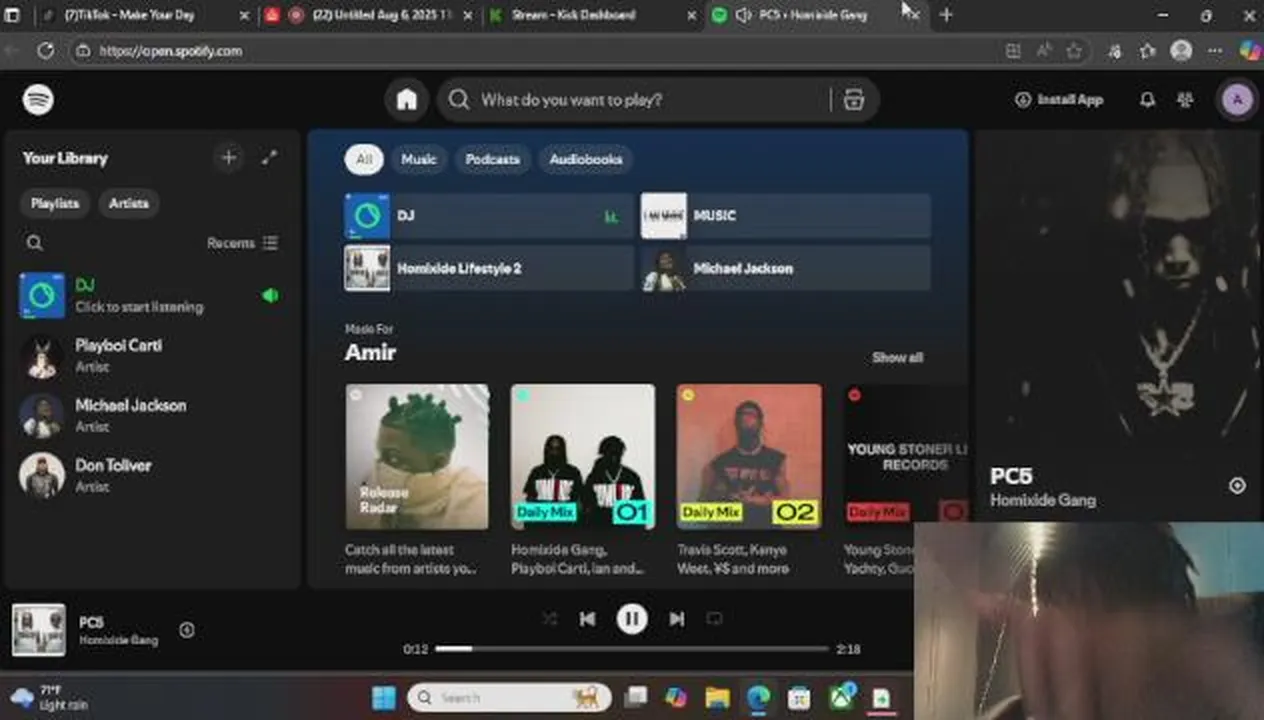The image size is (1264, 720).
Task: Open browser settings and more menu
Action: pos(1215,51)
